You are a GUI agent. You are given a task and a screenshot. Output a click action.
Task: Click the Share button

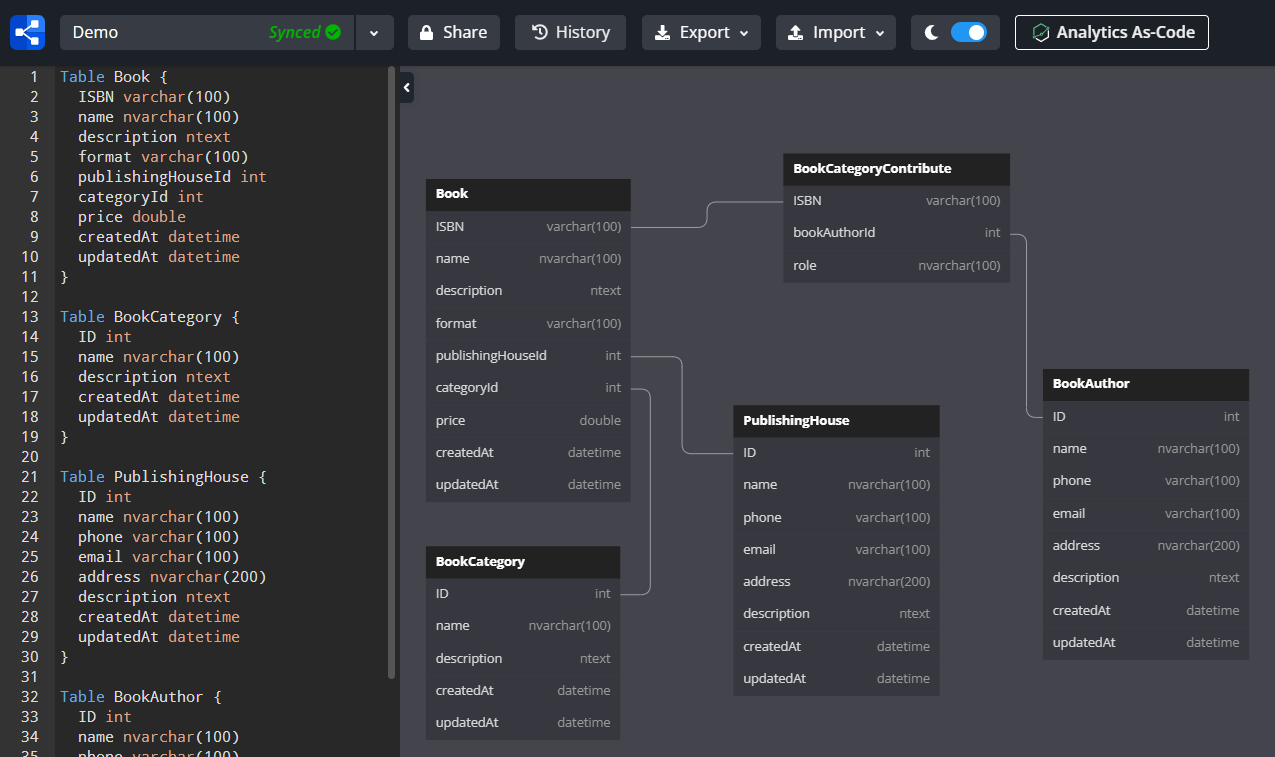(x=453, y=32)
